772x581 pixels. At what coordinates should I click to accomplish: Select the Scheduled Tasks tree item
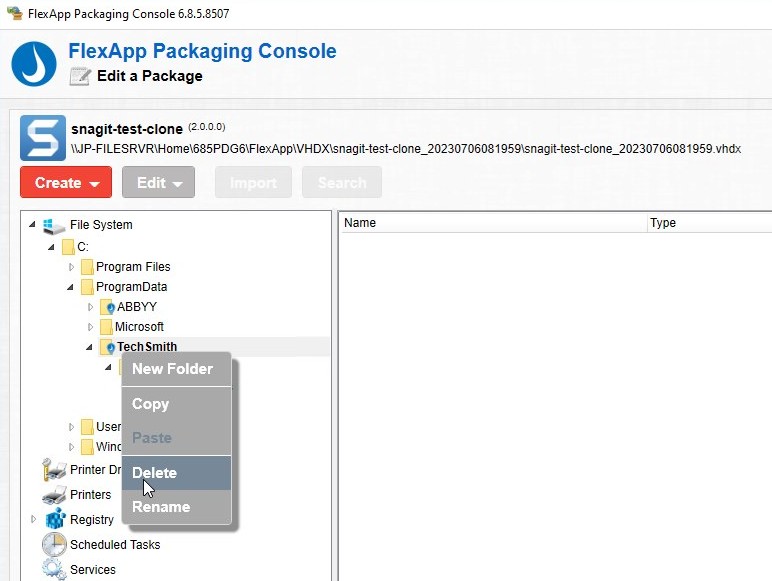[x=115, y=545]
